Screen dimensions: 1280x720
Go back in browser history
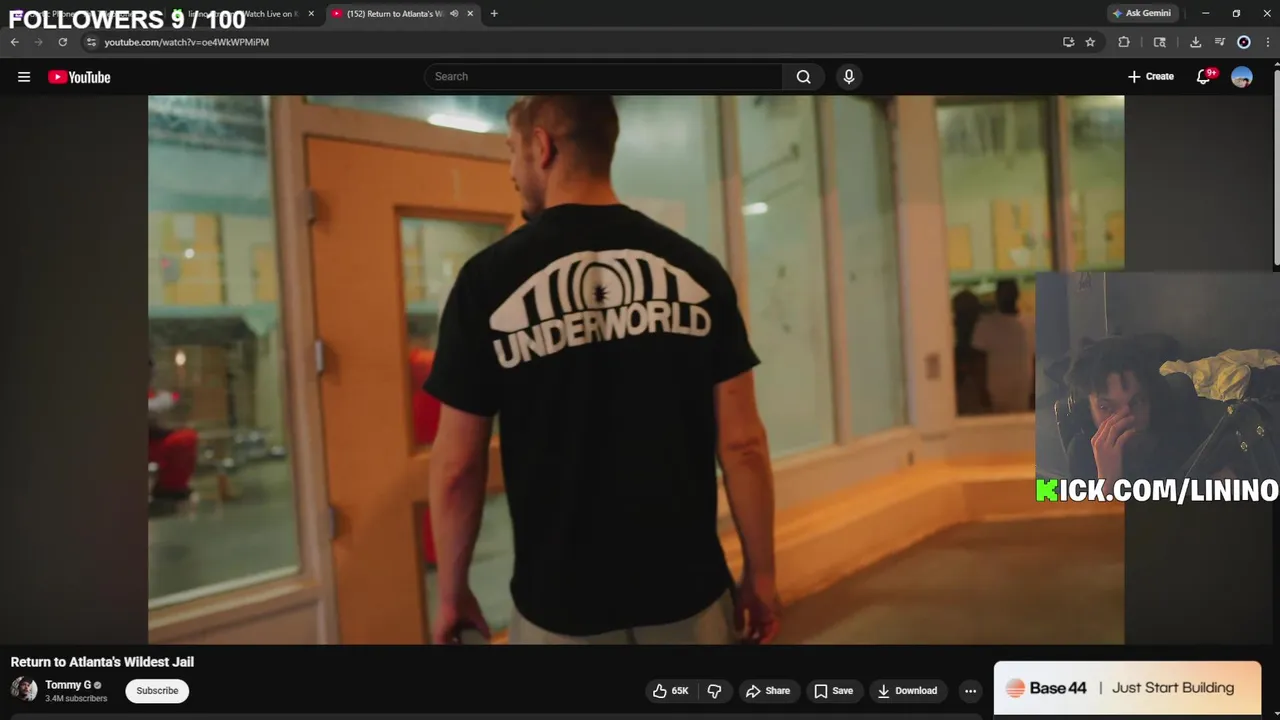tap(15, 42)
